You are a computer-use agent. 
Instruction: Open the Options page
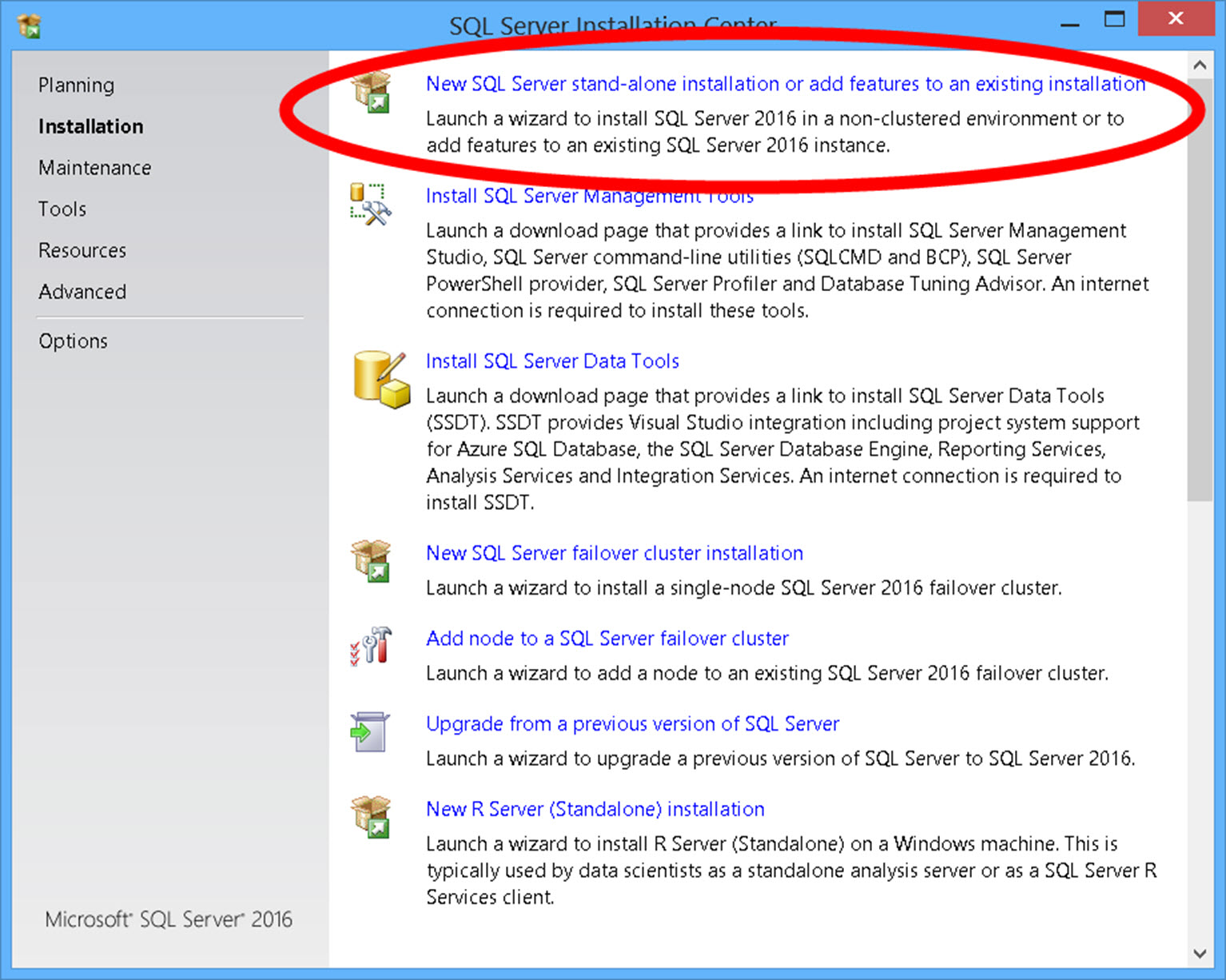tap(73, 341)
